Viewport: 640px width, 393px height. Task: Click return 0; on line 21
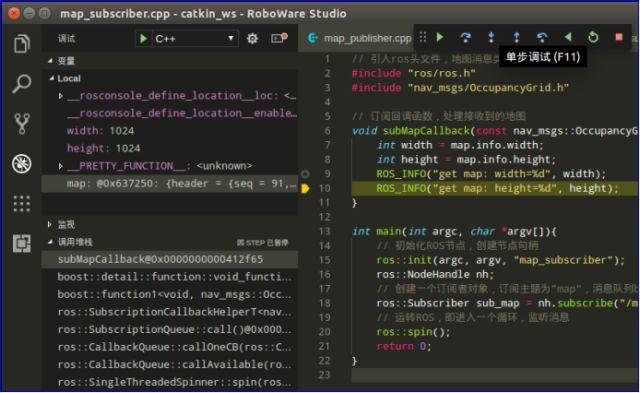pos(403,346)
